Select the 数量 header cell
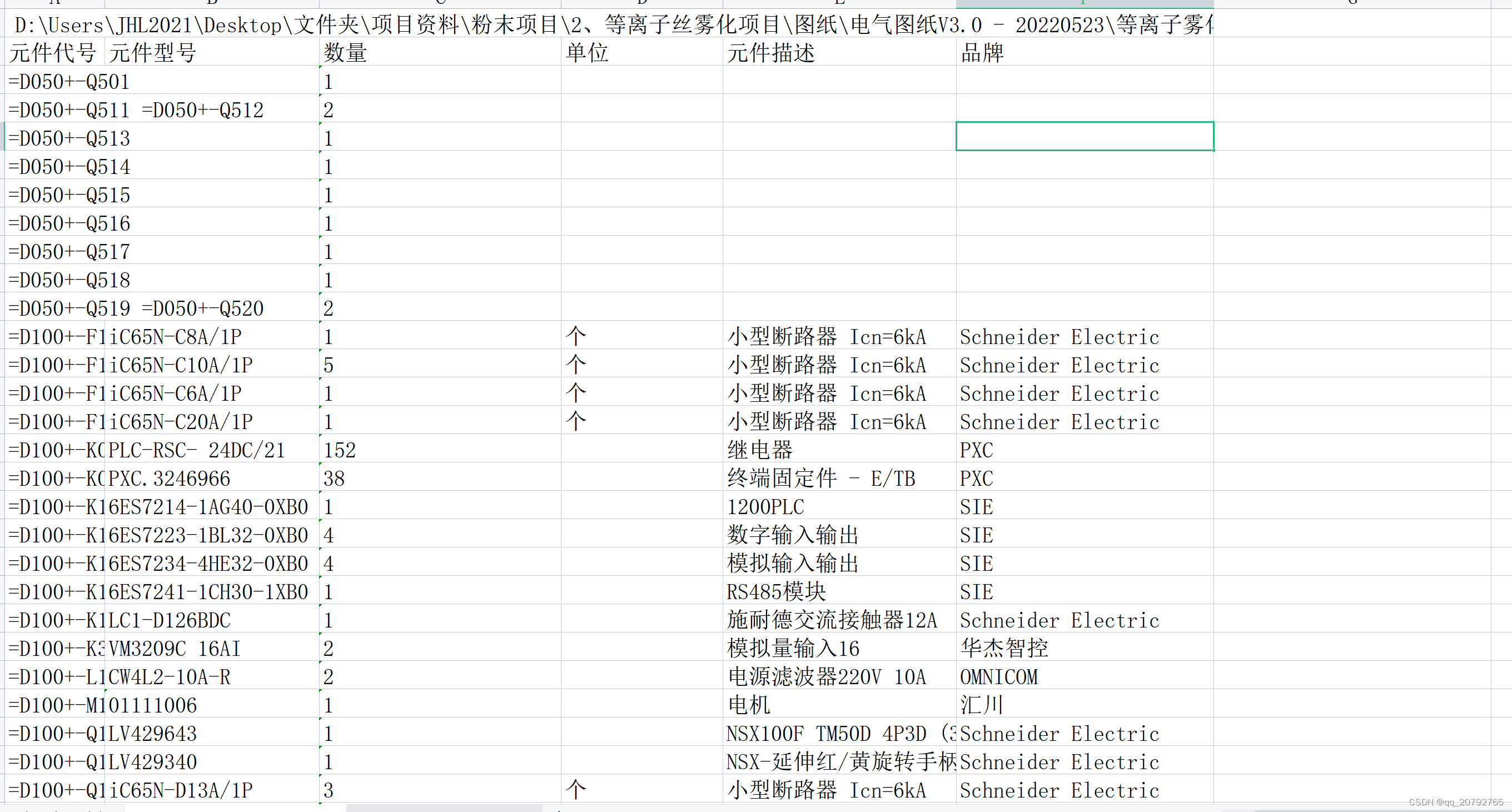This screenshot has width=1512, height=812. 440,52
